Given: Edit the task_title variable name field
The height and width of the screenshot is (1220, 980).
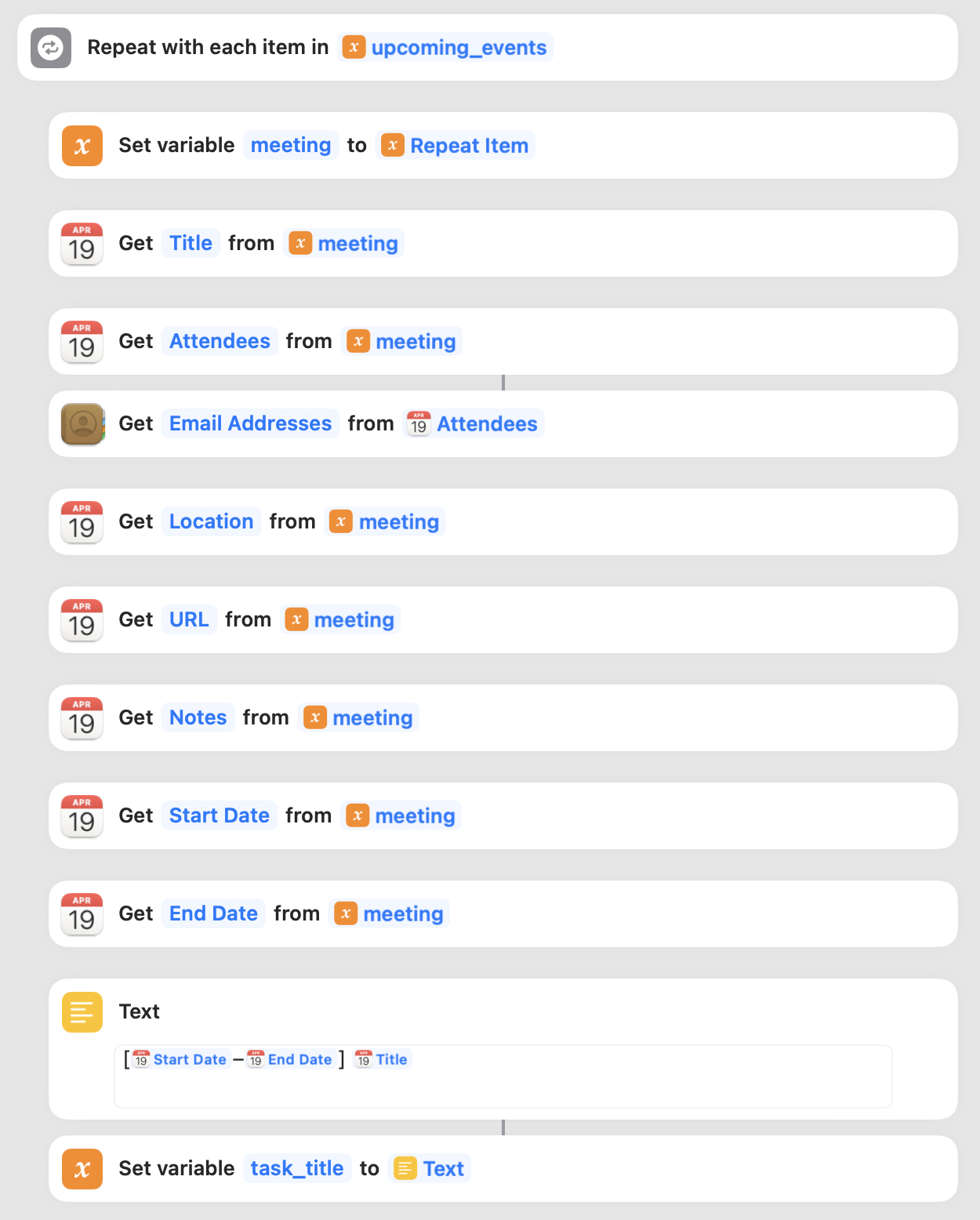Looking at the screenshot, I should click(x=296, y=1169).
